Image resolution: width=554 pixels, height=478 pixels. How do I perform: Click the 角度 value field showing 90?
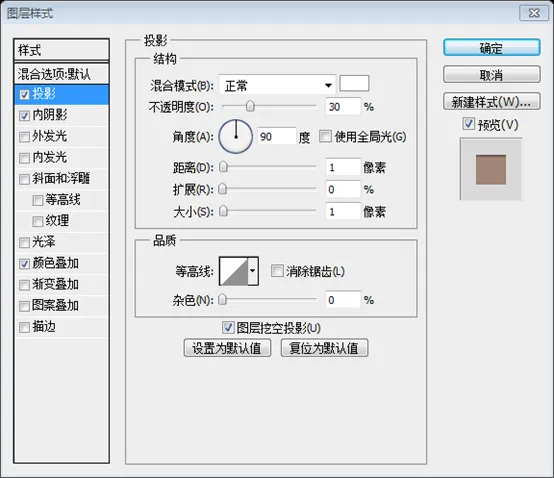[277, 136]
